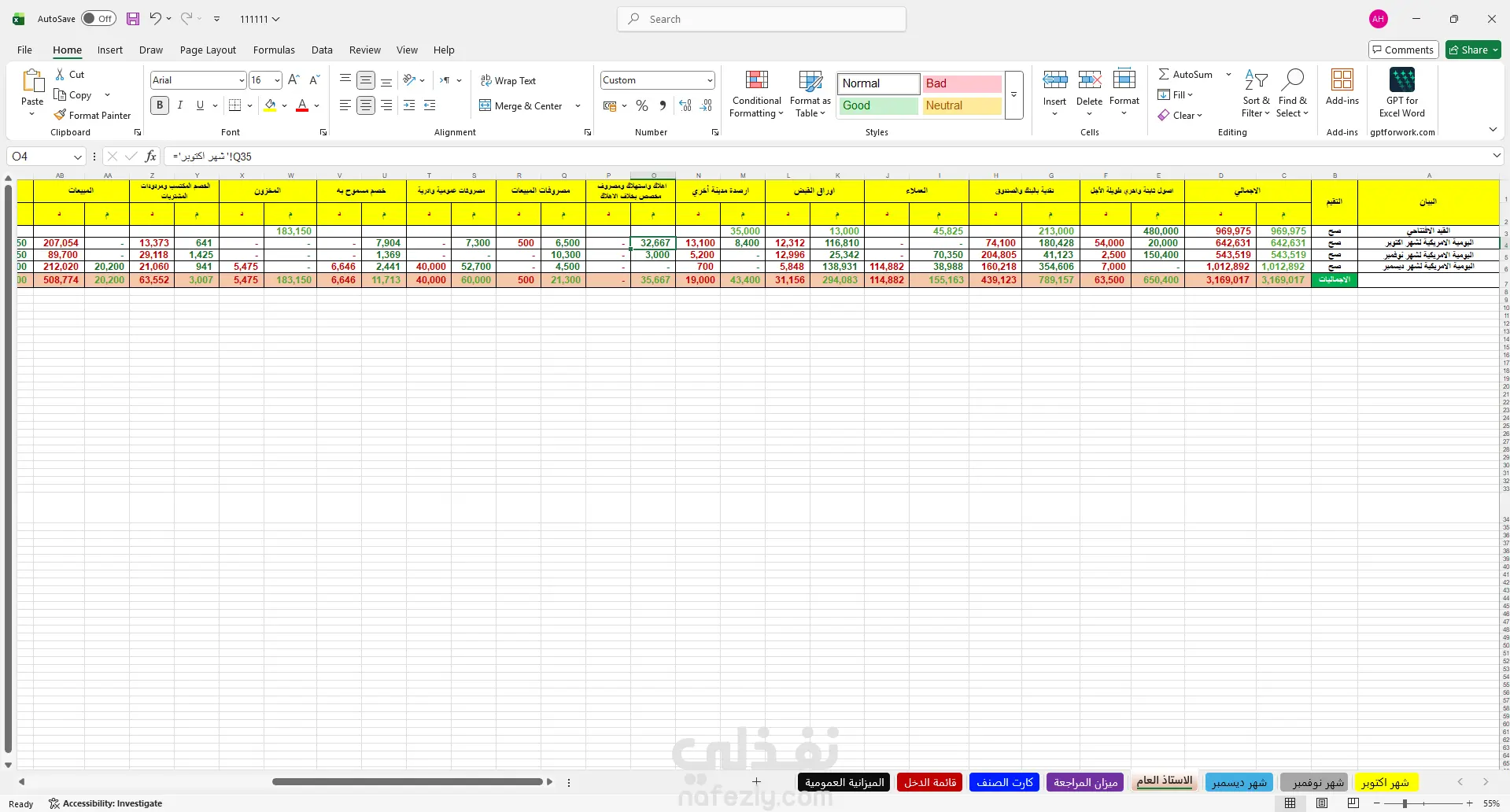
Task: Switch to Page Break Preview view
Action: pos(1353,803)
